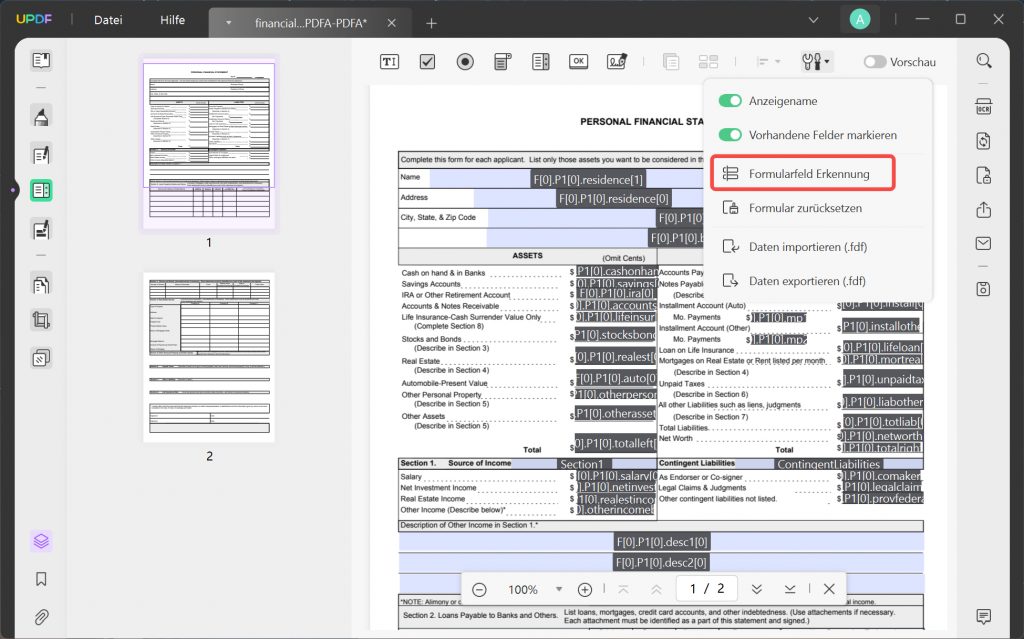1024x639 pixels.
Task: Select the OK button field tool
Action: pyautogui.click(x=578, y=62)
